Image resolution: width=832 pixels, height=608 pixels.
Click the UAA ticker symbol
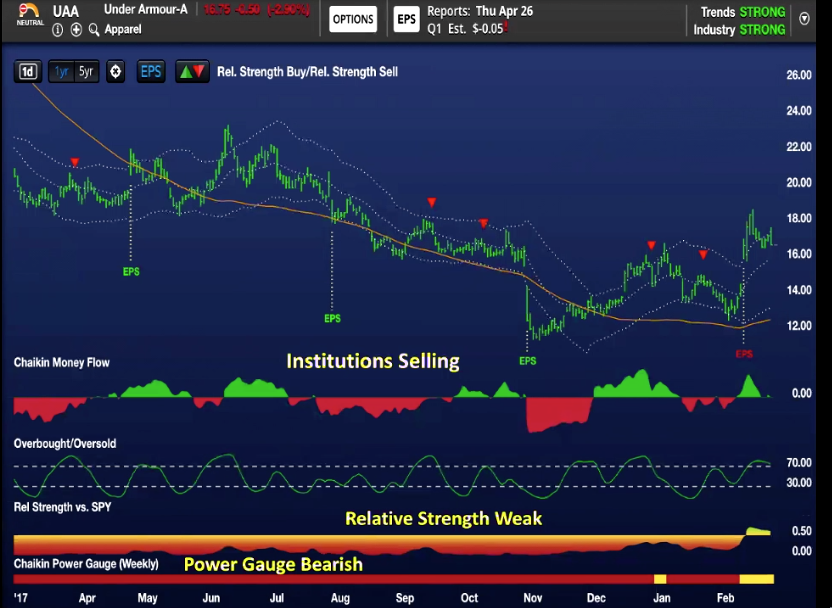66,11
